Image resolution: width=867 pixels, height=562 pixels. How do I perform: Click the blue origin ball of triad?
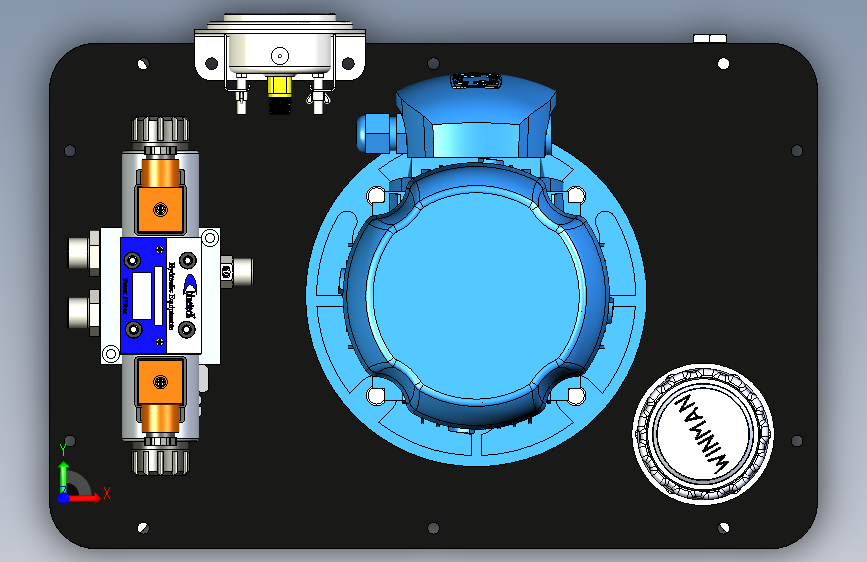(x=64, y=498)
